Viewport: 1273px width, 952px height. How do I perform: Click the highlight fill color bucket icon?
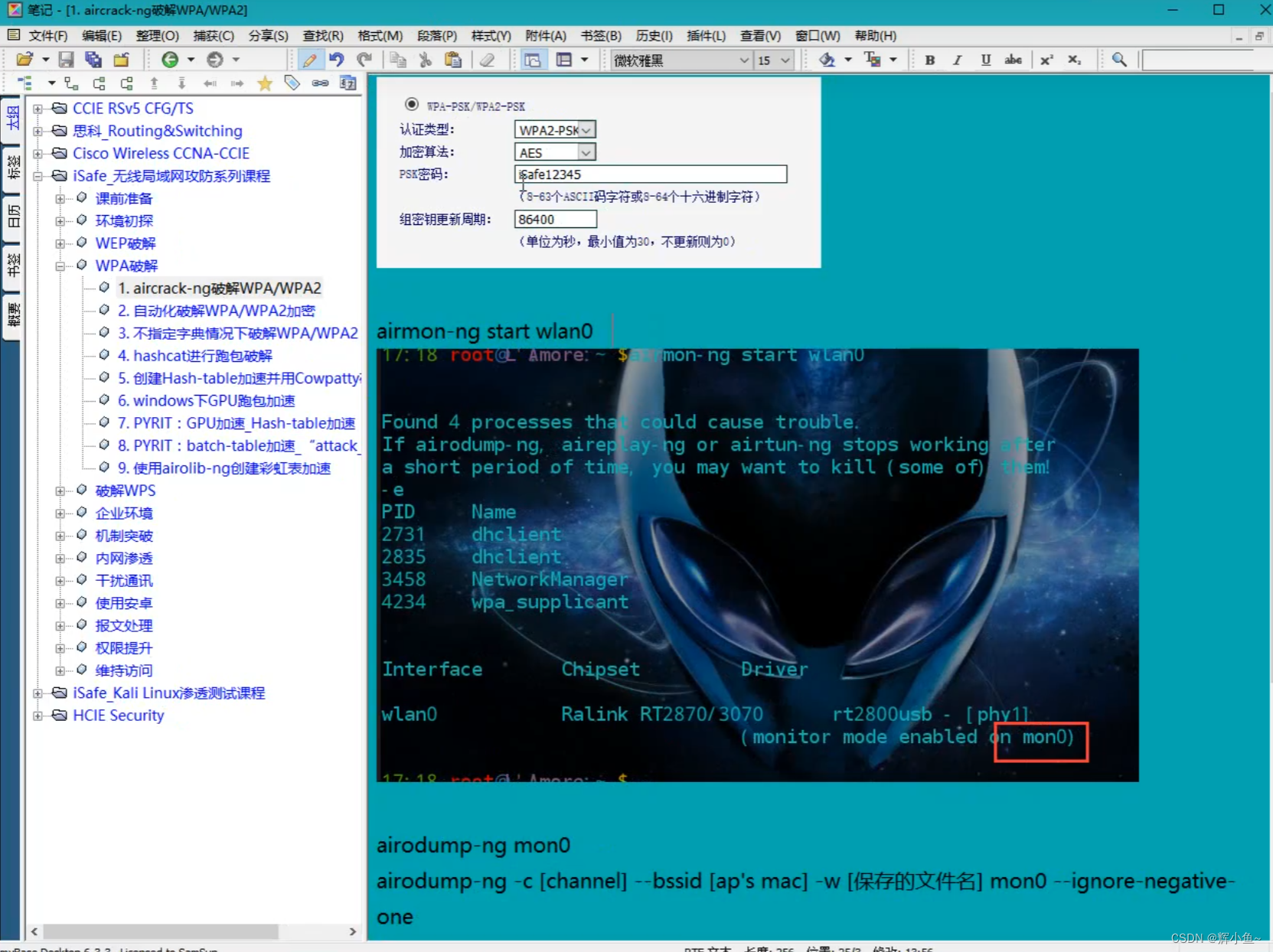pyautogui.click(x=827, y=60)
